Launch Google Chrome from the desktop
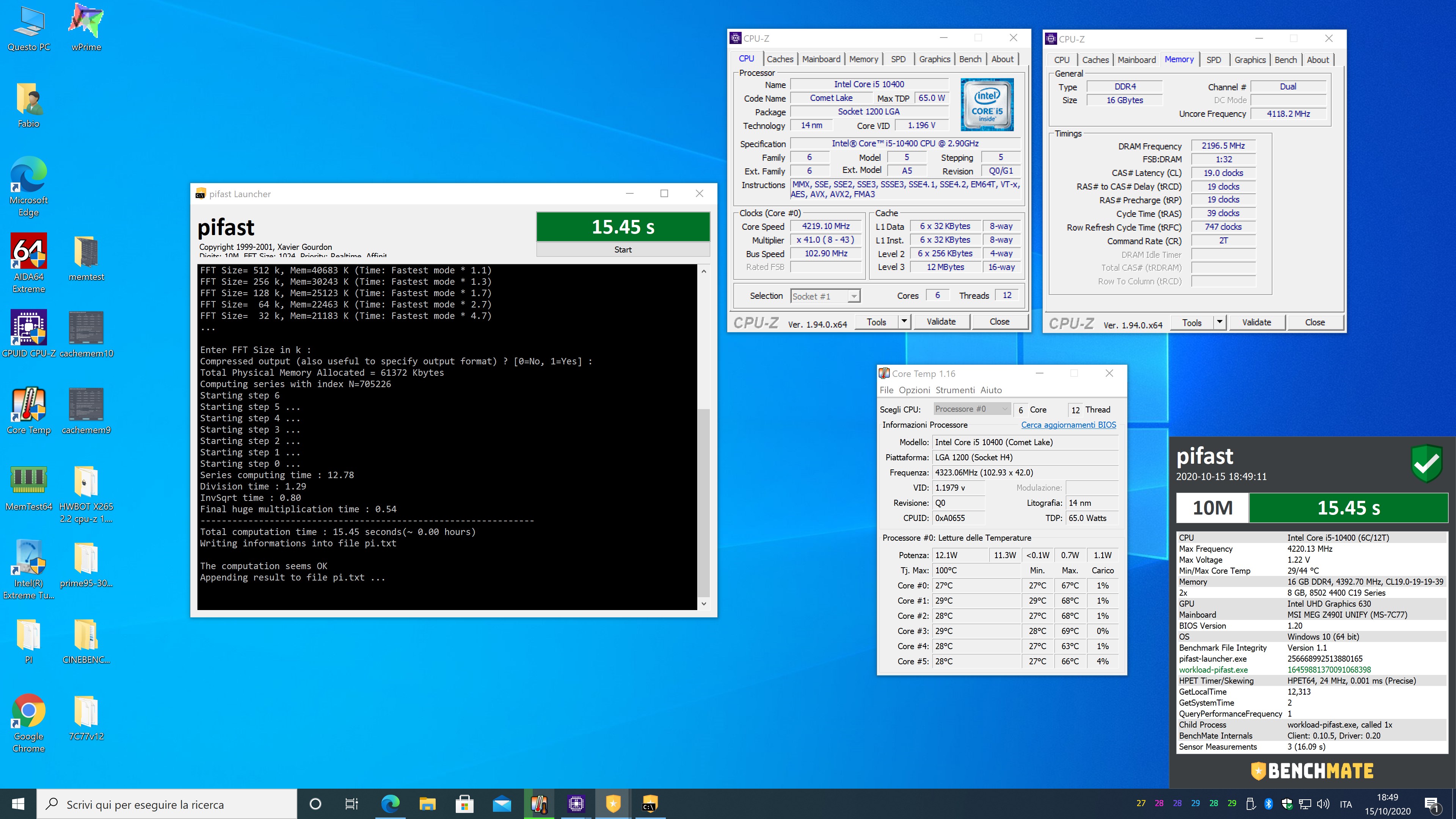 tap(29, 723)
